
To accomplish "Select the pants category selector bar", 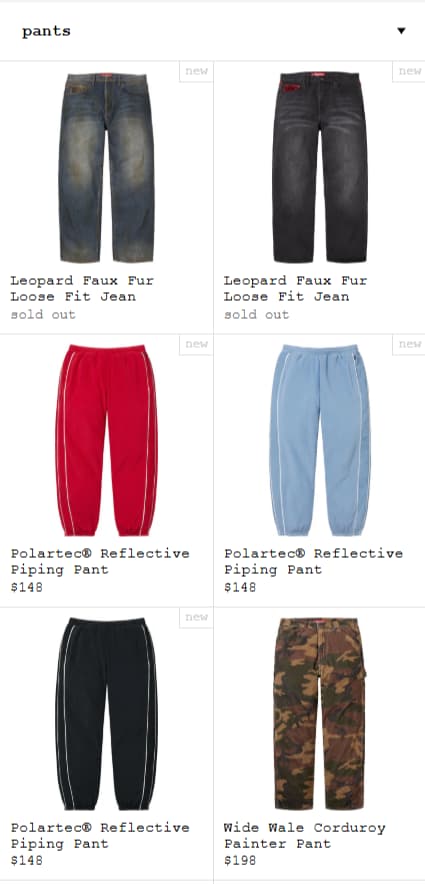I will (x=212, y=31).
